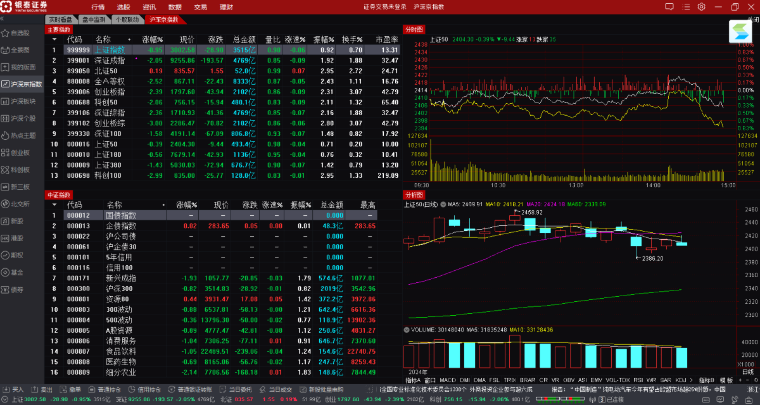This screenshot has height=405, width=760.
Task: Click 关闭 next to the floating icon
Action: [x=753, y=18]
